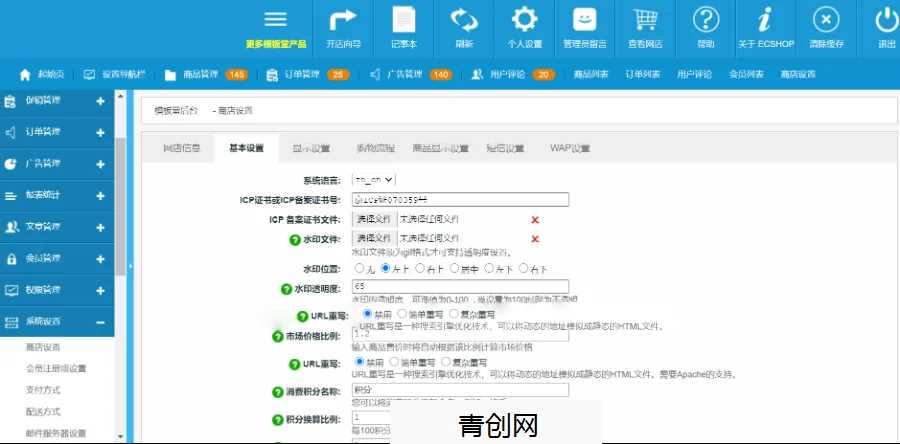This screenshot has height=444, width=900.
Task: Click the 退出 power icon to log out
Action: (x=887, y=20)
